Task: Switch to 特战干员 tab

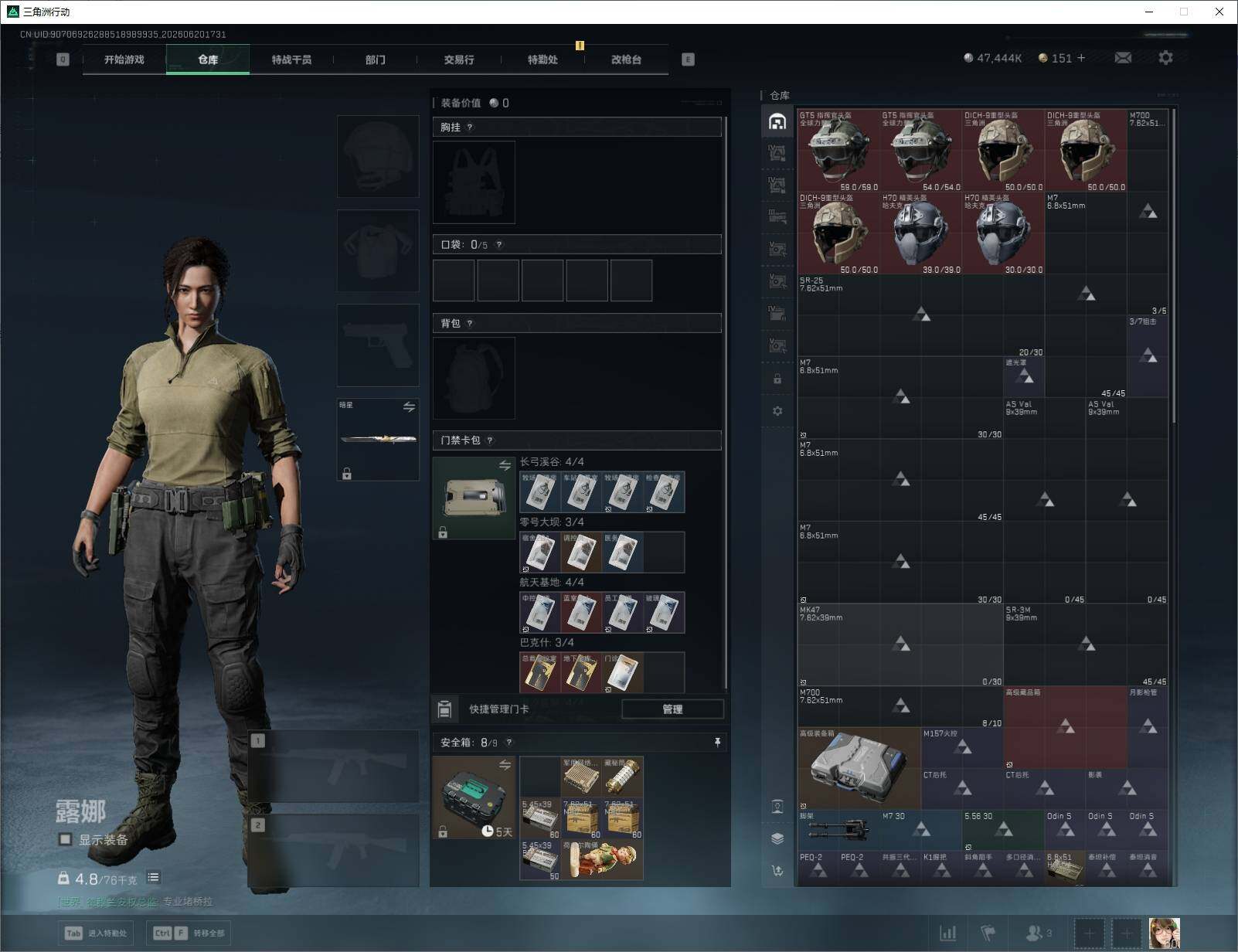Action: [291, 59]
